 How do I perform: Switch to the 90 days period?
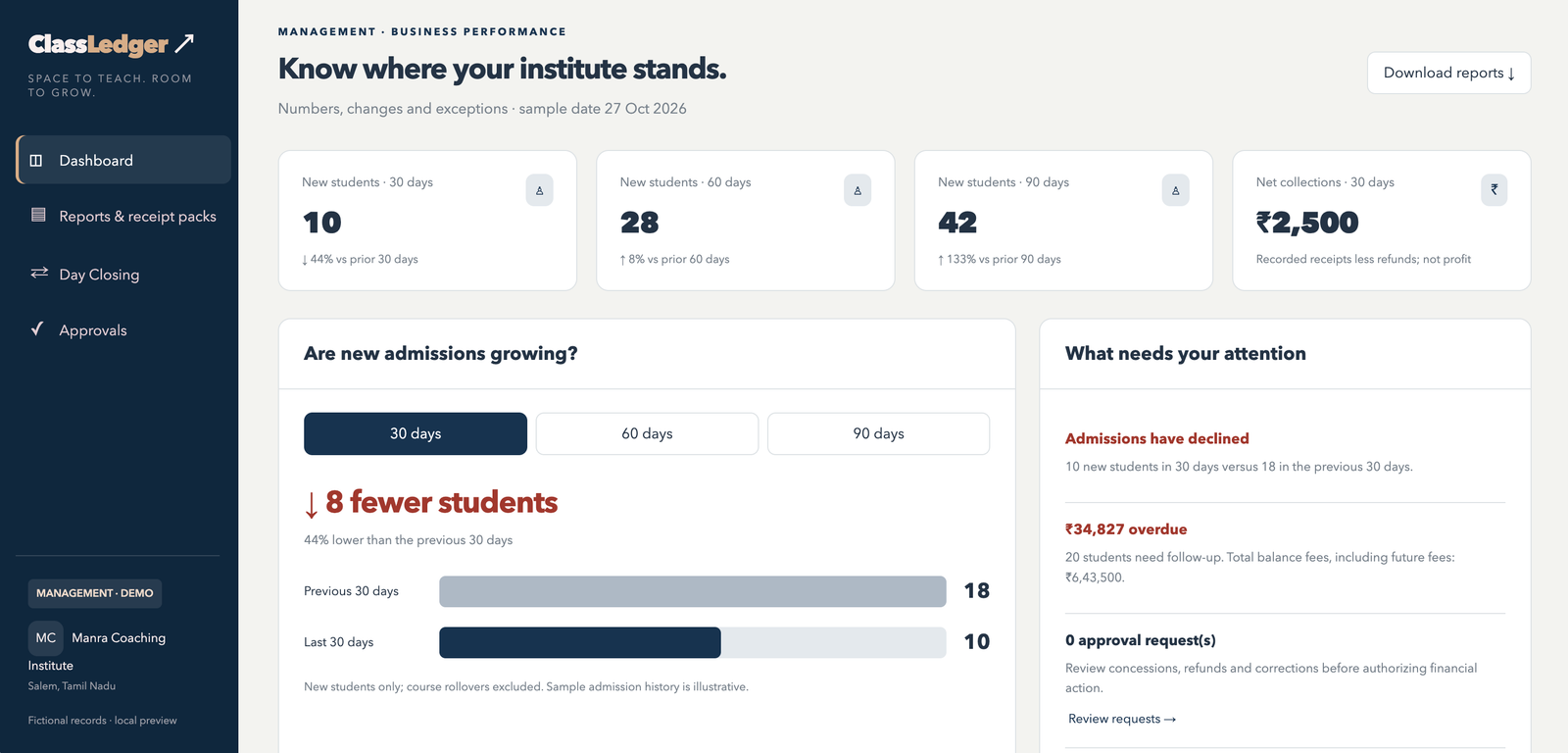pyautogui.click(x=878, y=433)
